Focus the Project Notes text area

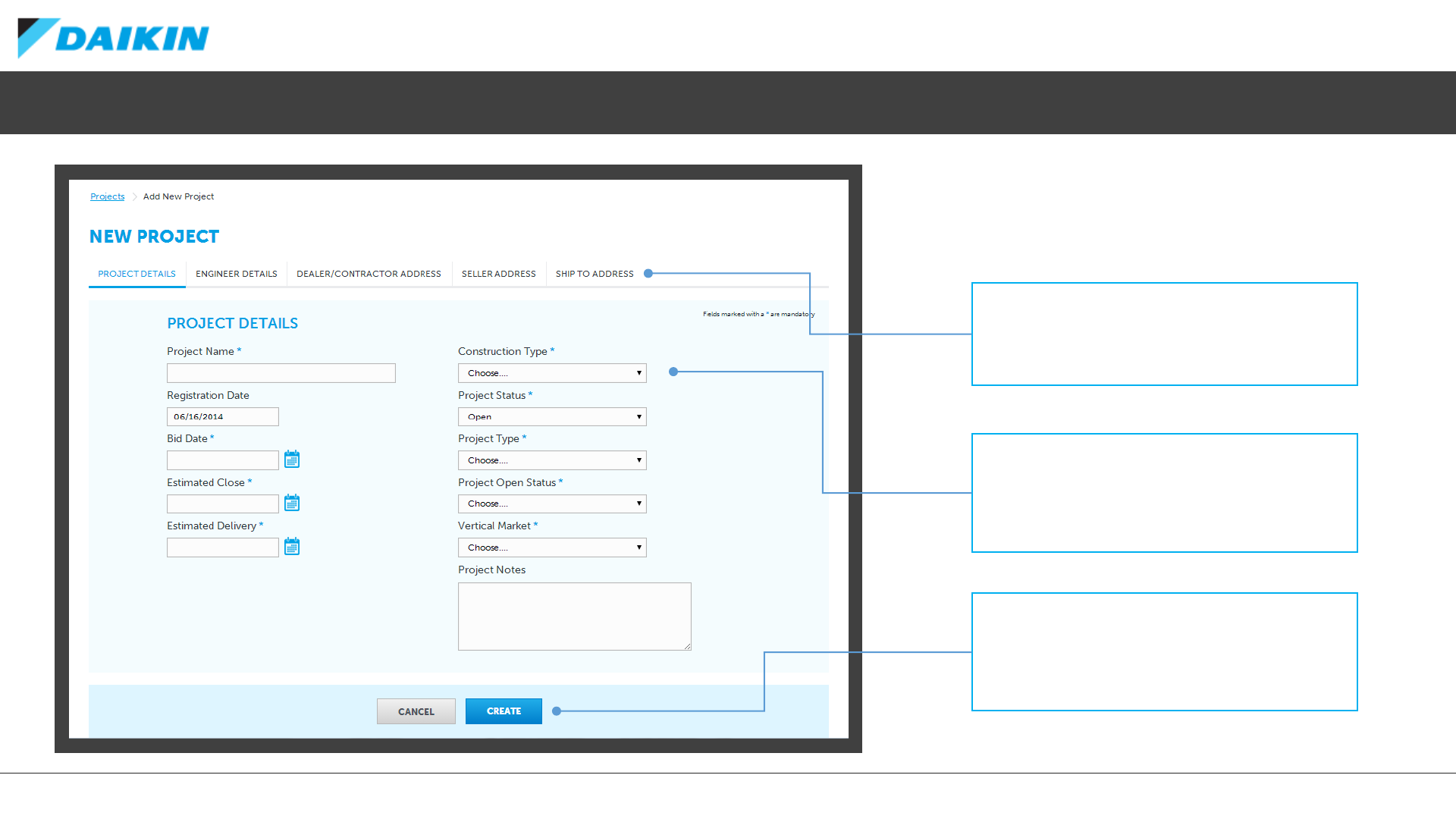tap(574, 616)
